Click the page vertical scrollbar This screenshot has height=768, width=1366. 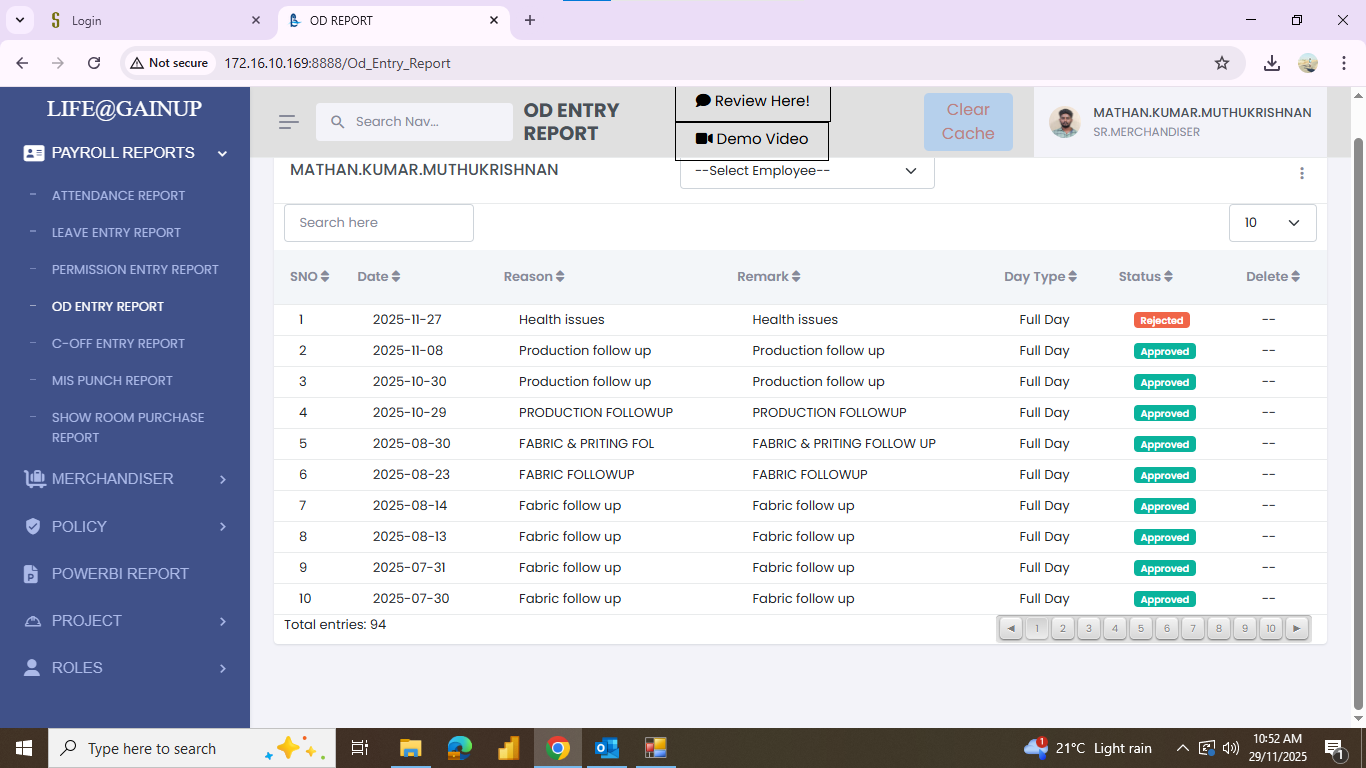click(x=1357, y=400)
